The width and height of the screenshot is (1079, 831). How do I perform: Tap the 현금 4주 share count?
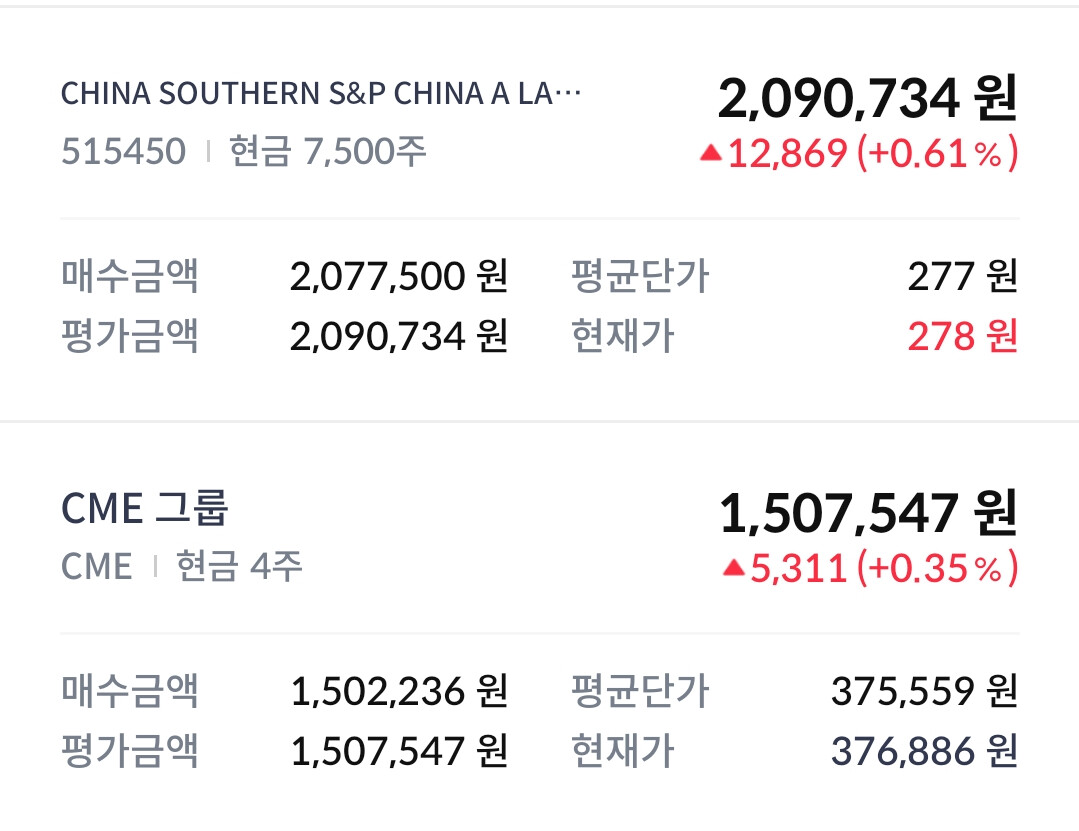pos(239,567)
